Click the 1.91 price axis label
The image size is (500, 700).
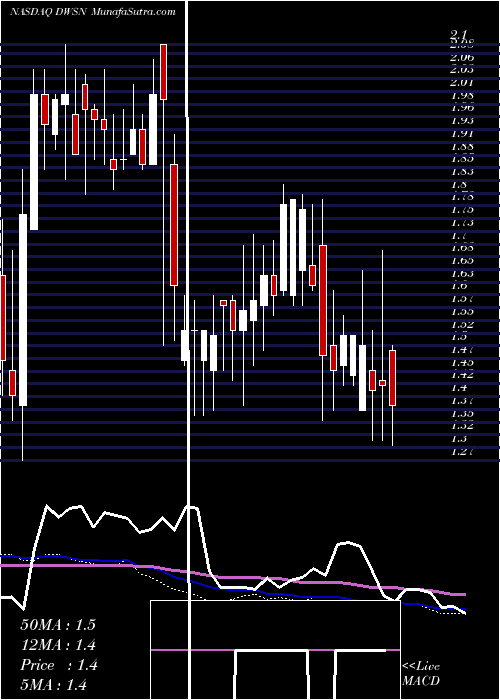point(462,133)
